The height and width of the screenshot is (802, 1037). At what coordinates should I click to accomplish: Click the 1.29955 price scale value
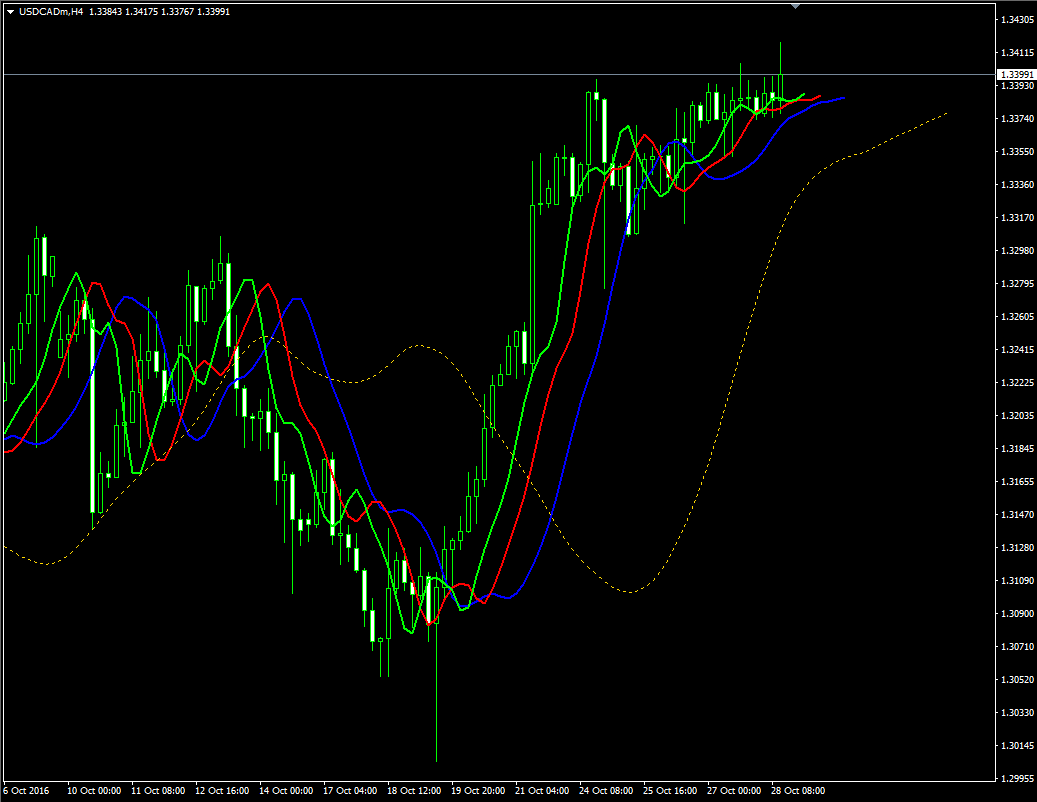click(1017, 779)
